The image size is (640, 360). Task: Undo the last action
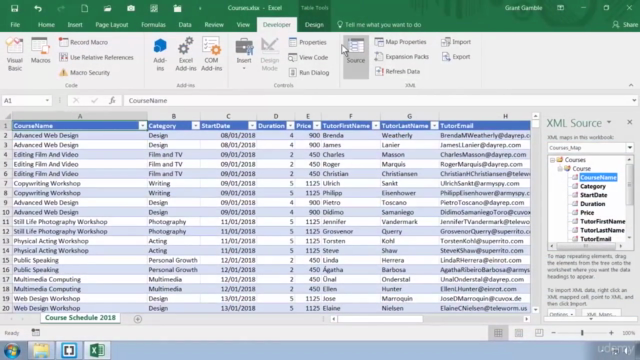click(x=38, y=8)
